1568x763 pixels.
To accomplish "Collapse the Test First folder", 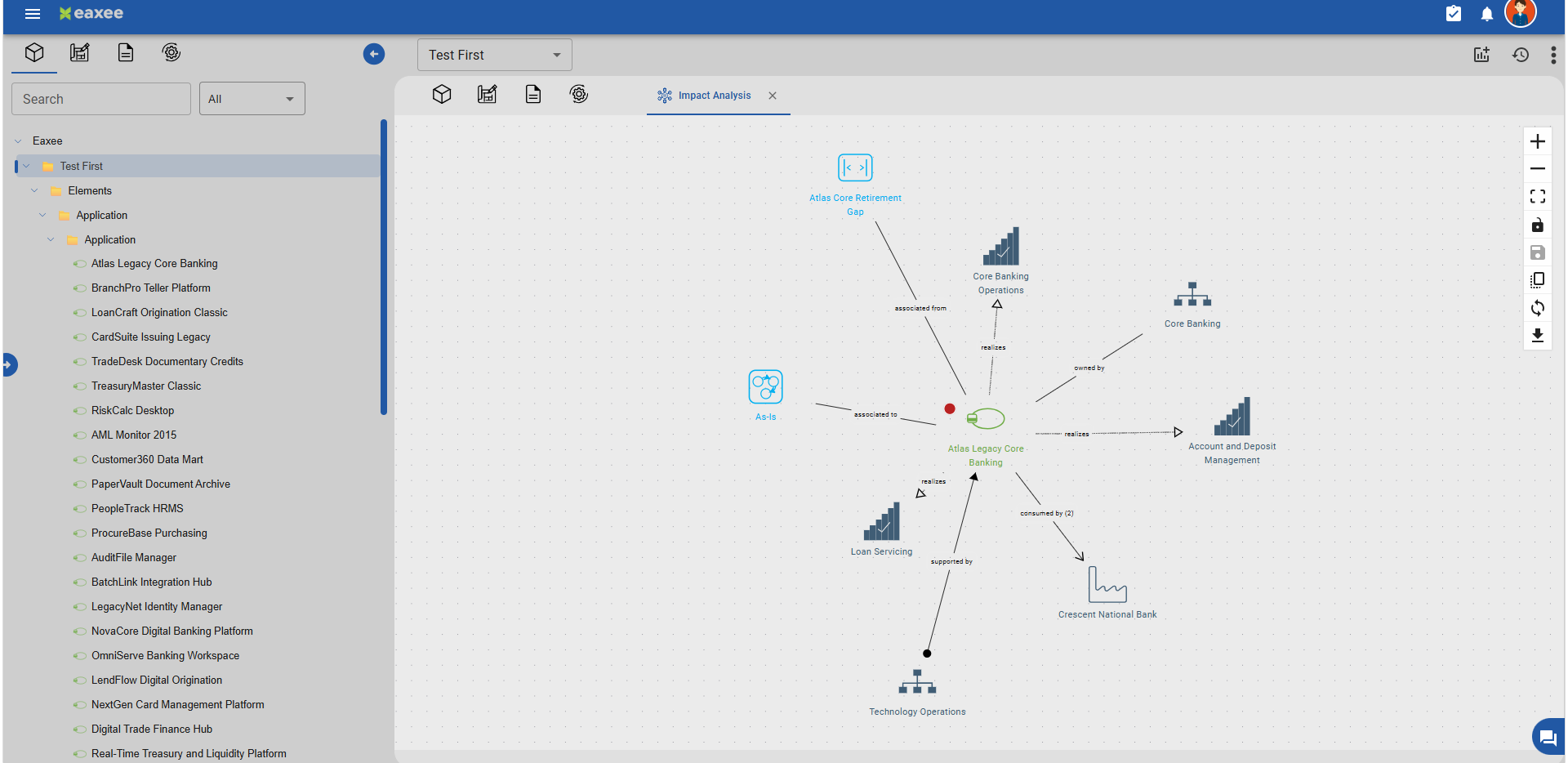I will (27, 166).
